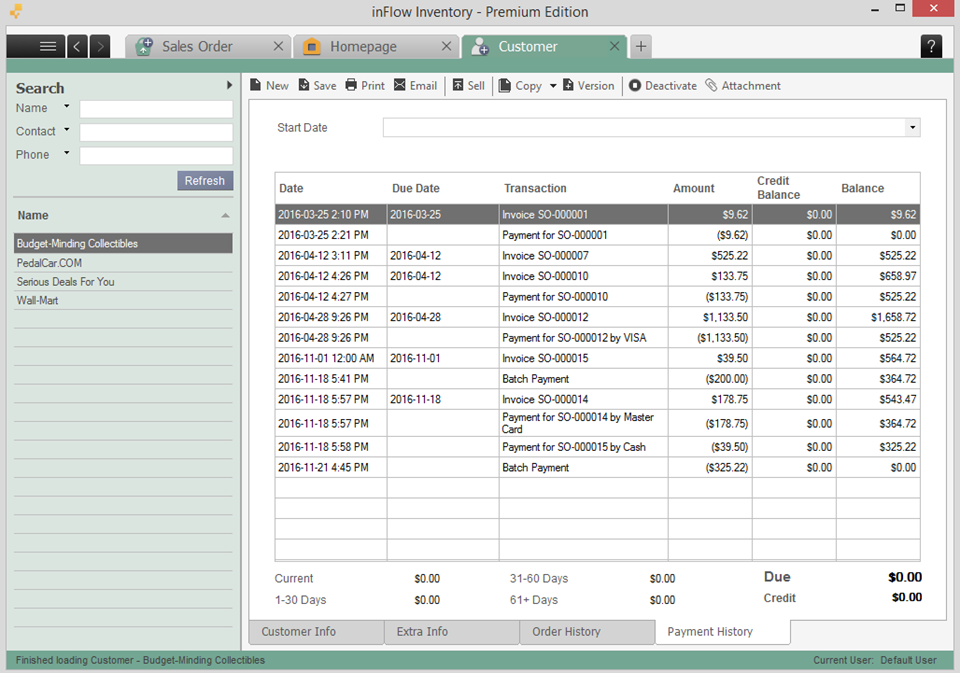960x673 pixels.
Task: Go back with the left arrow button
Action: (77, 47)
